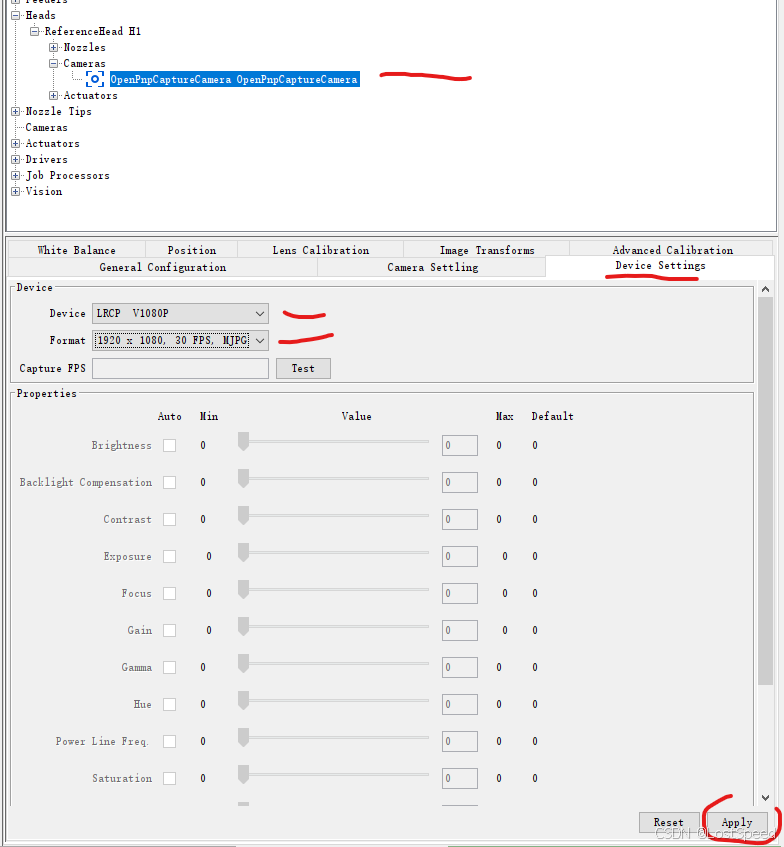Select the OpenPnpCaptureCamera camera icon
The width and height of the screenshot is (784, 847).
[95, 79]
